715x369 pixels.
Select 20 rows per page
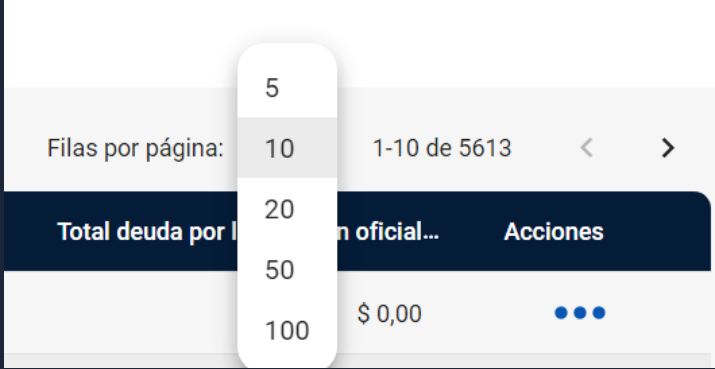(287, 208)
